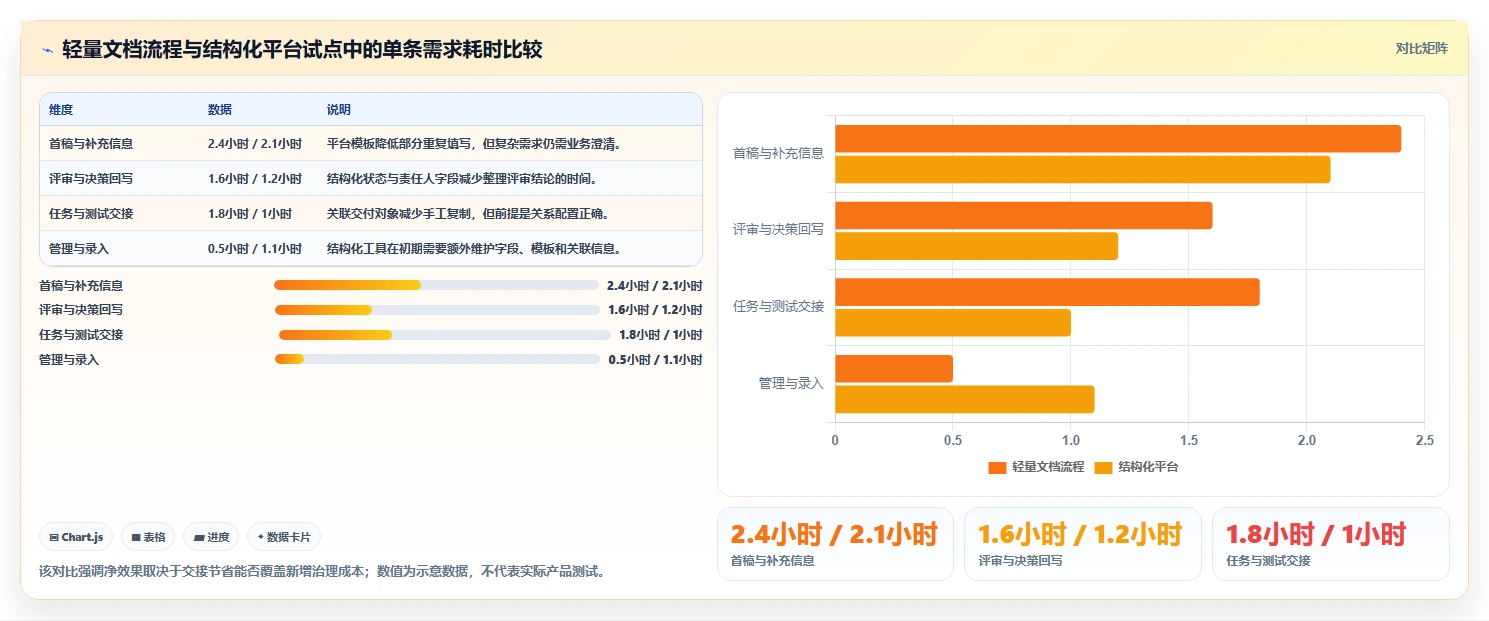Viewport: 1489px width, 621px height.
Task: Click table row label 首稿与补充信息
Action: 91,144
